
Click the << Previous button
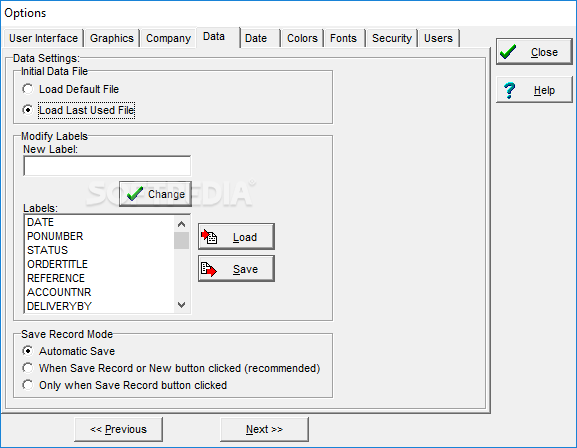(x=118, y=429)
